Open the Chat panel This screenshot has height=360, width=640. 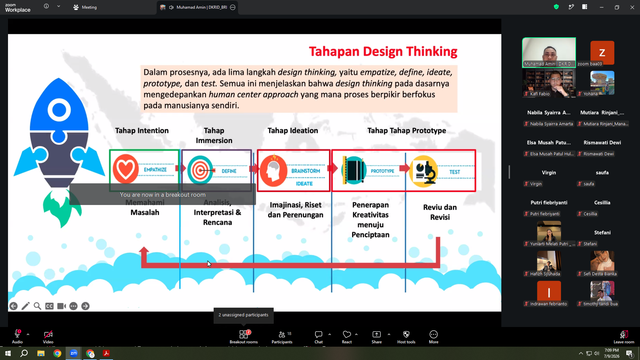tap(318, 336)
